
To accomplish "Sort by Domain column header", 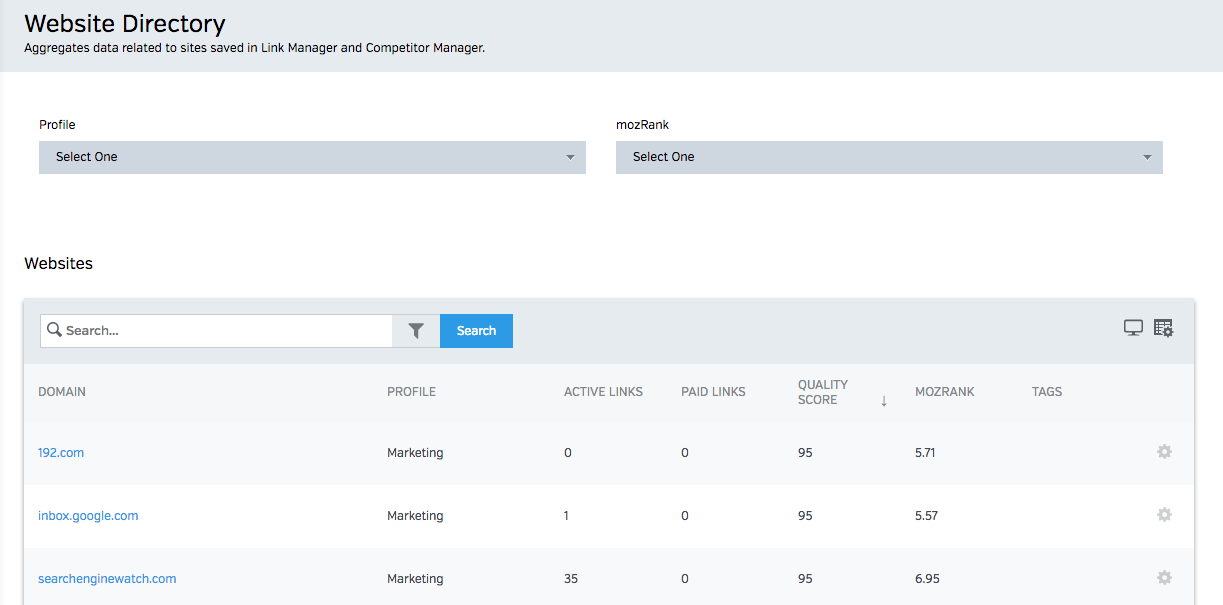I will pyautogui.click(x=62, y=392).
